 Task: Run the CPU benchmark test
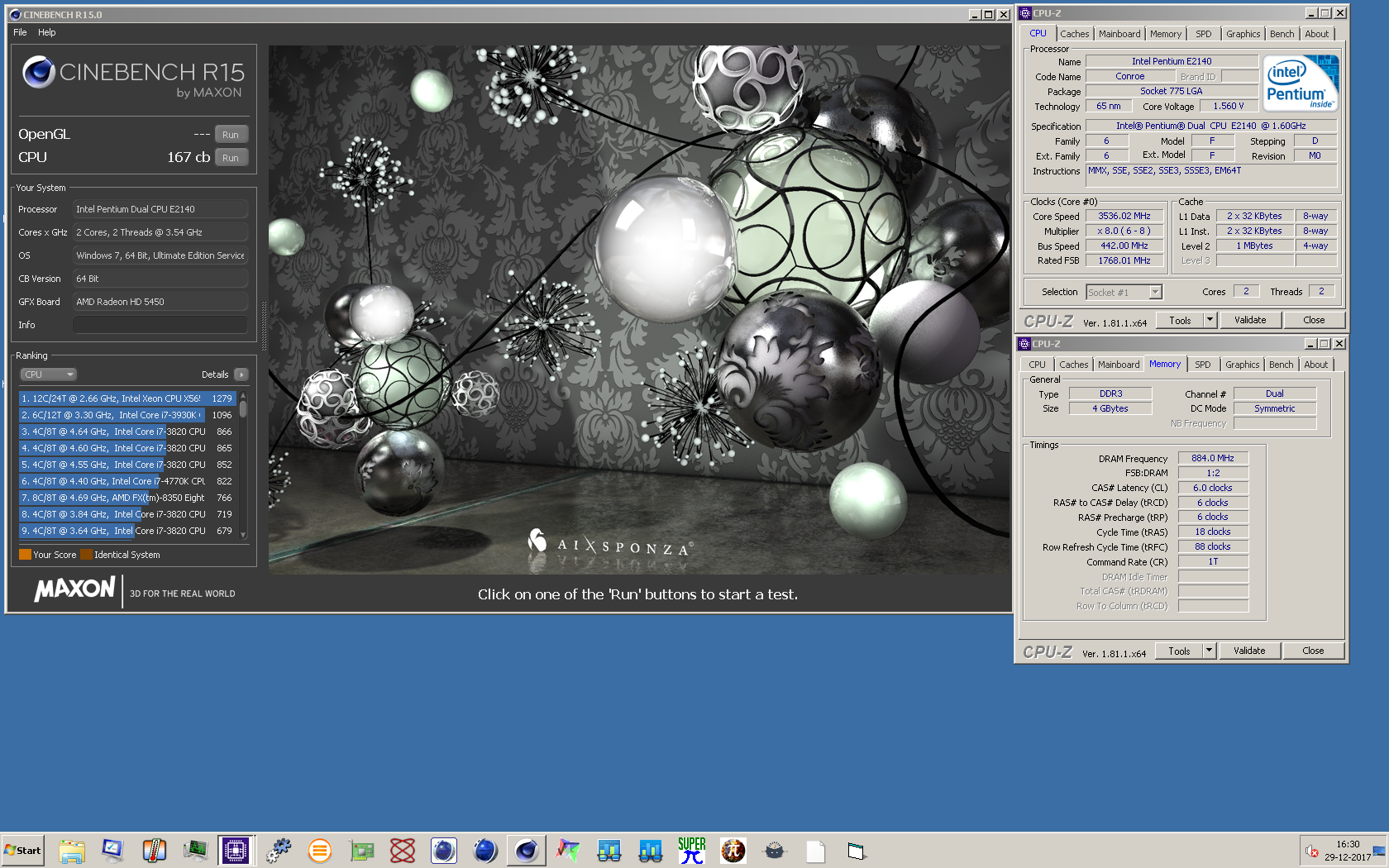(231, 158)
